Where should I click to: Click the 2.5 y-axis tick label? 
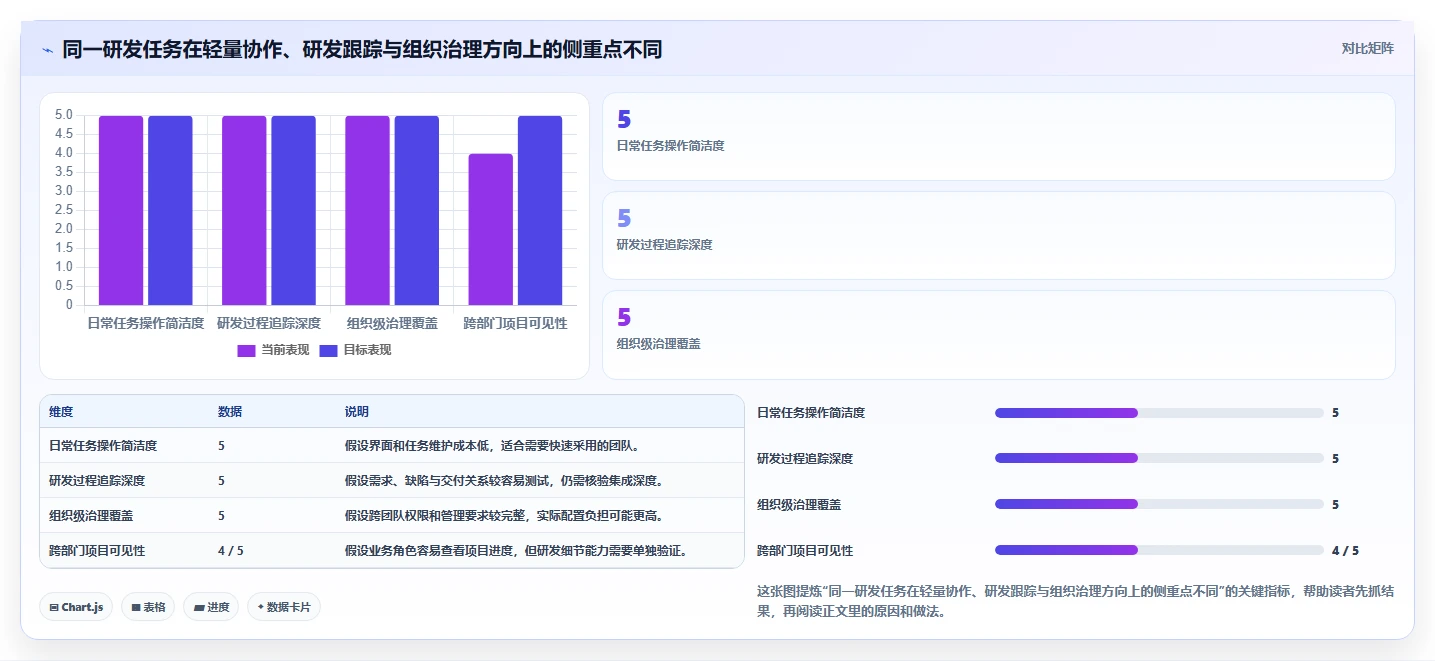[x=63, y=210]
